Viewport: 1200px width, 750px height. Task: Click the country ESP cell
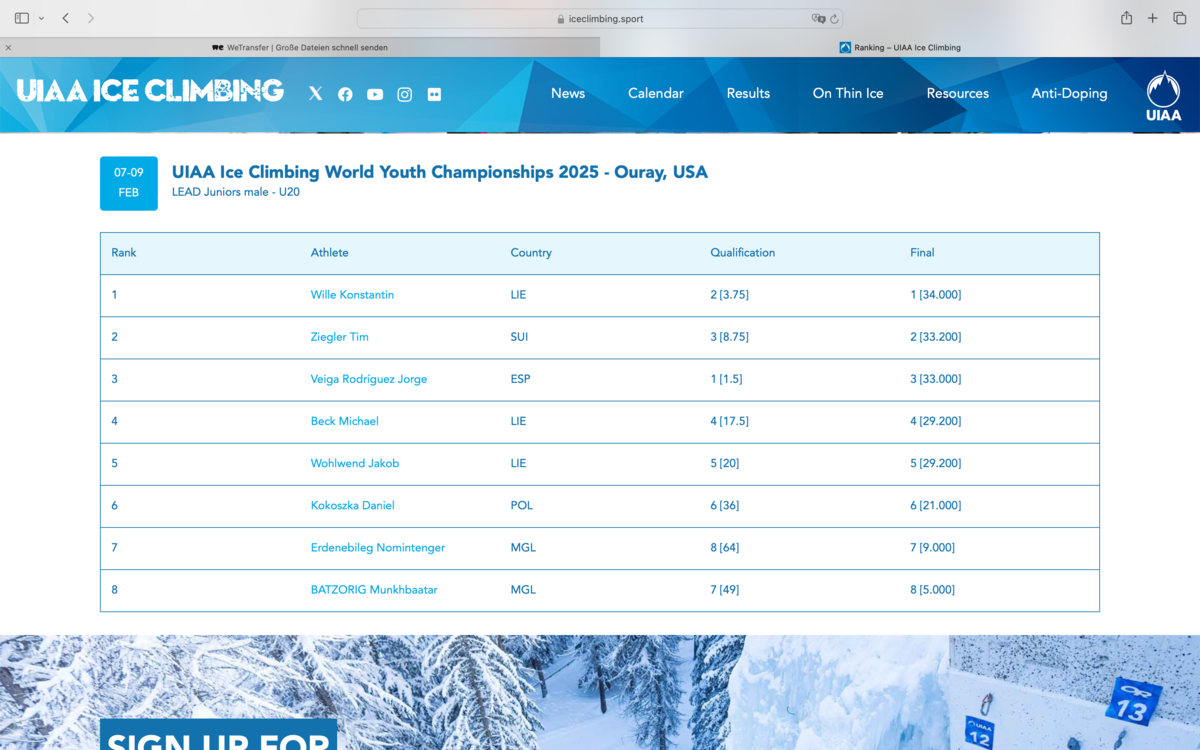click(x=520, y=379)
